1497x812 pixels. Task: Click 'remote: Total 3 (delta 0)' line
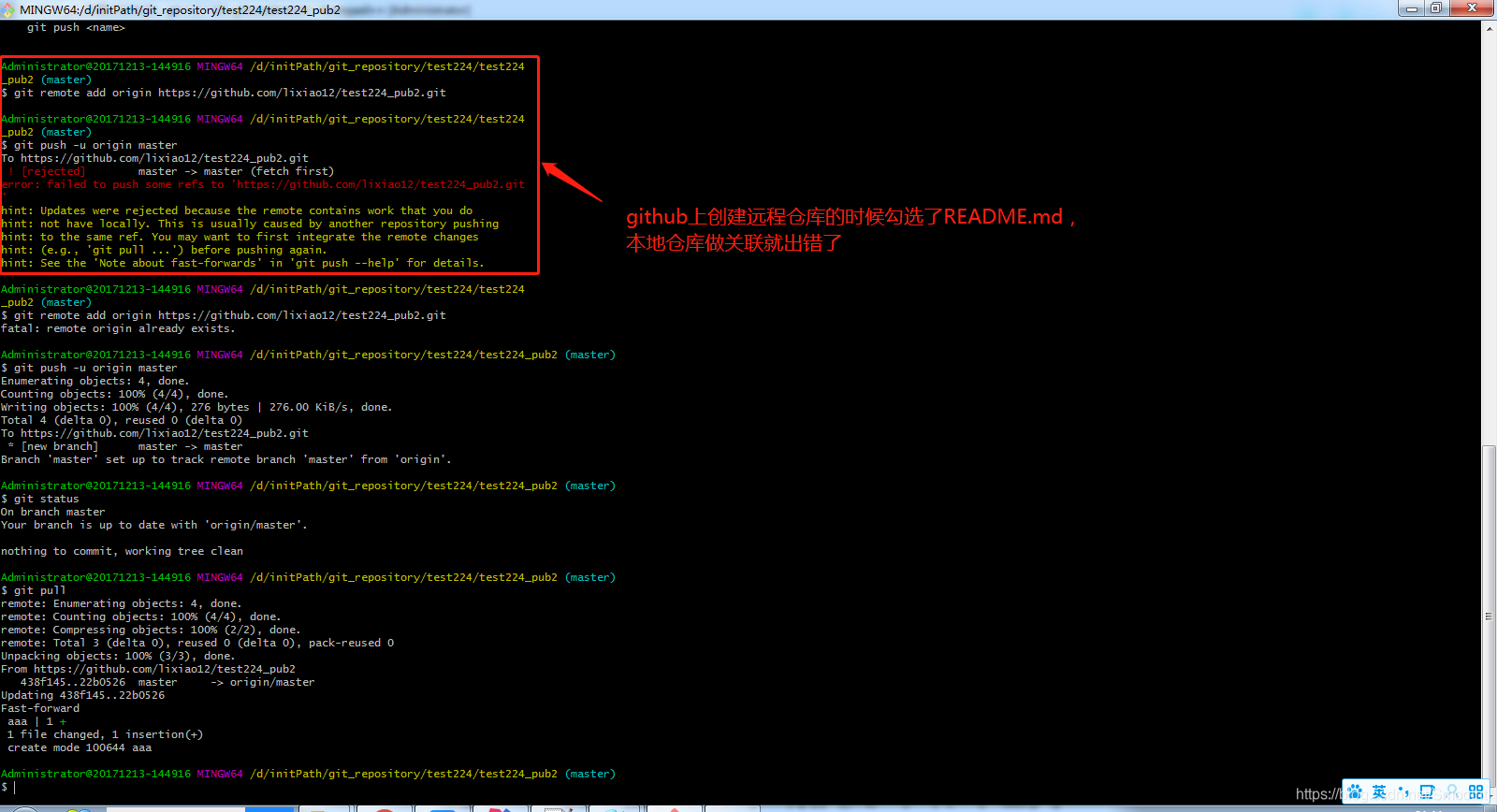pyautogui.click(x=197, y=643)
